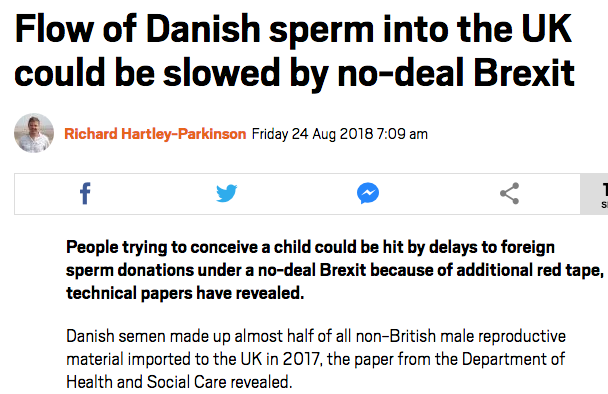Tweet the article via the Twitter icon
Image resolution: width=608 pixels, height=394 pixels.
[x=226, y=193]
